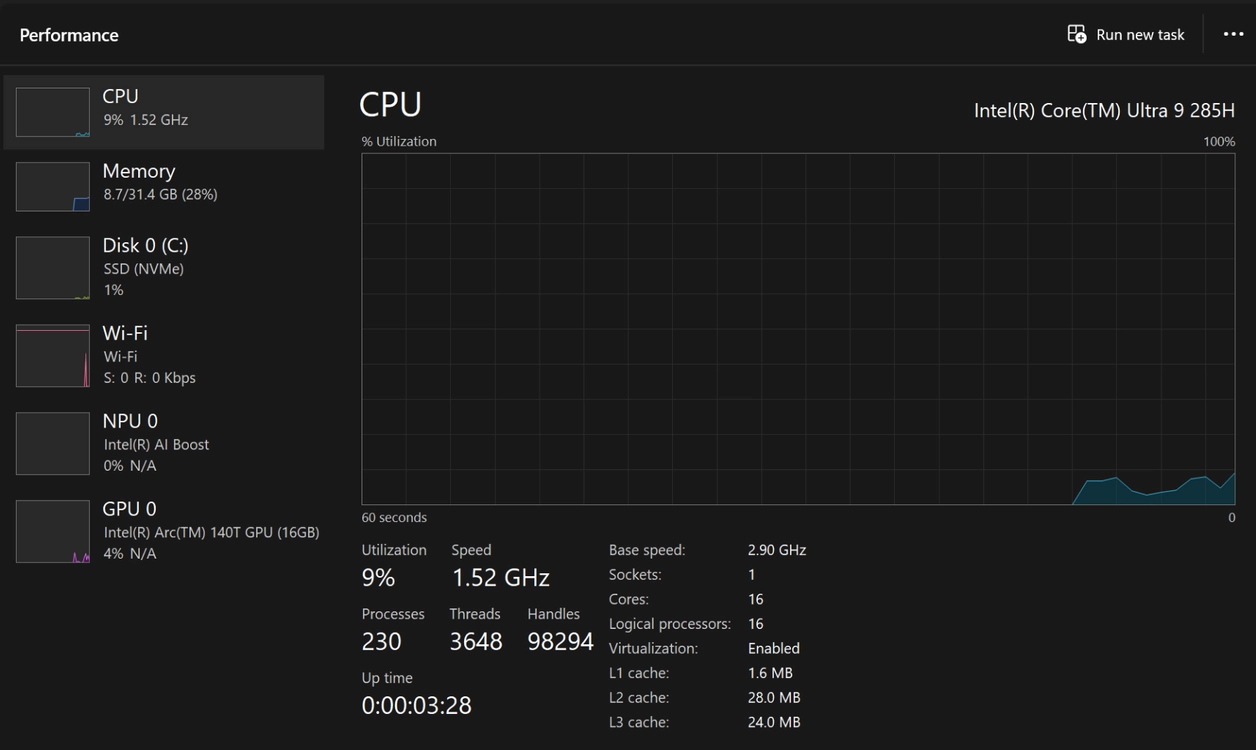The width and height of the screenshot is (1256, 750).
Task: Open the CPU performance entry
Action: point(164,112)
